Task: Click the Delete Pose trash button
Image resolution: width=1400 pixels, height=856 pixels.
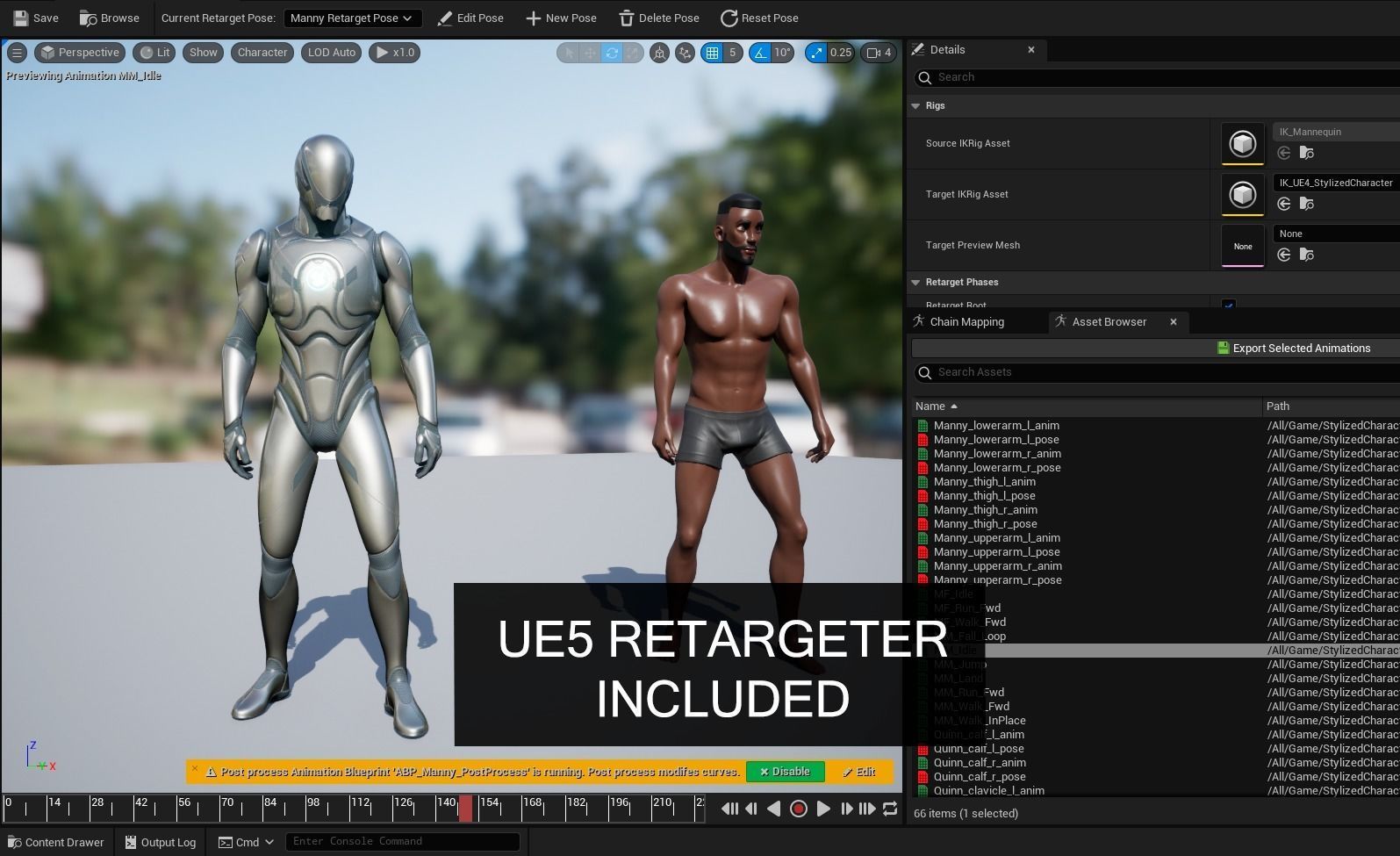Action: [659, 18]
